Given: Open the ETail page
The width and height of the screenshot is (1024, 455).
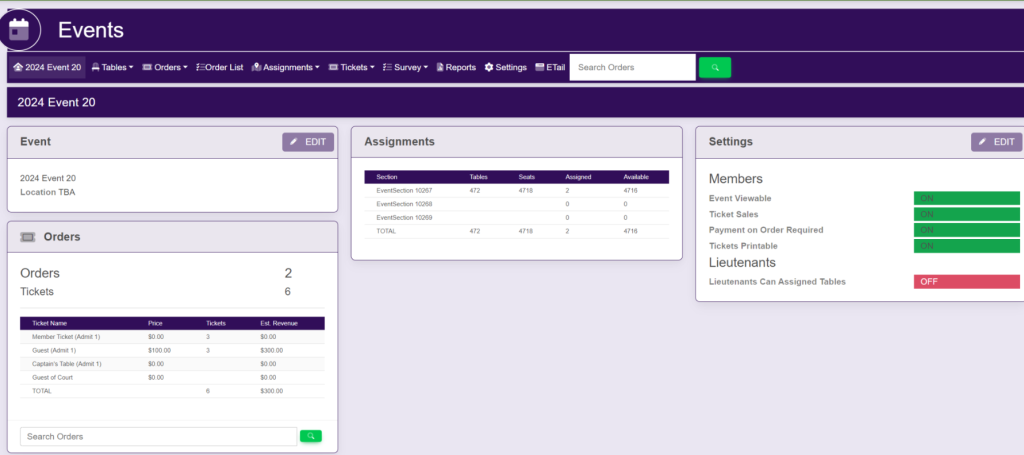Looking at the screenshot, I should (551, 68).
